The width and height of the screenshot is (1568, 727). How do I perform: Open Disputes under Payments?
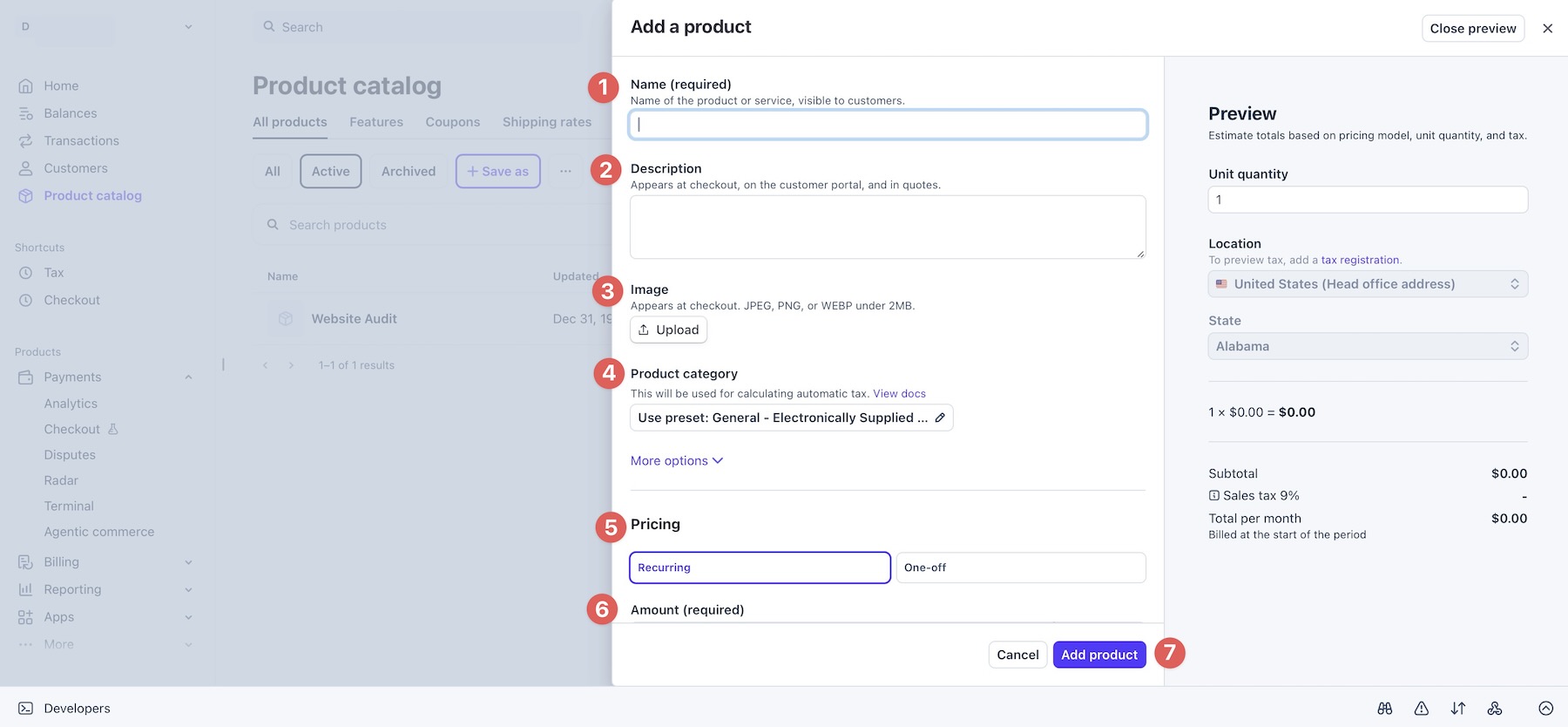point(70,455)
